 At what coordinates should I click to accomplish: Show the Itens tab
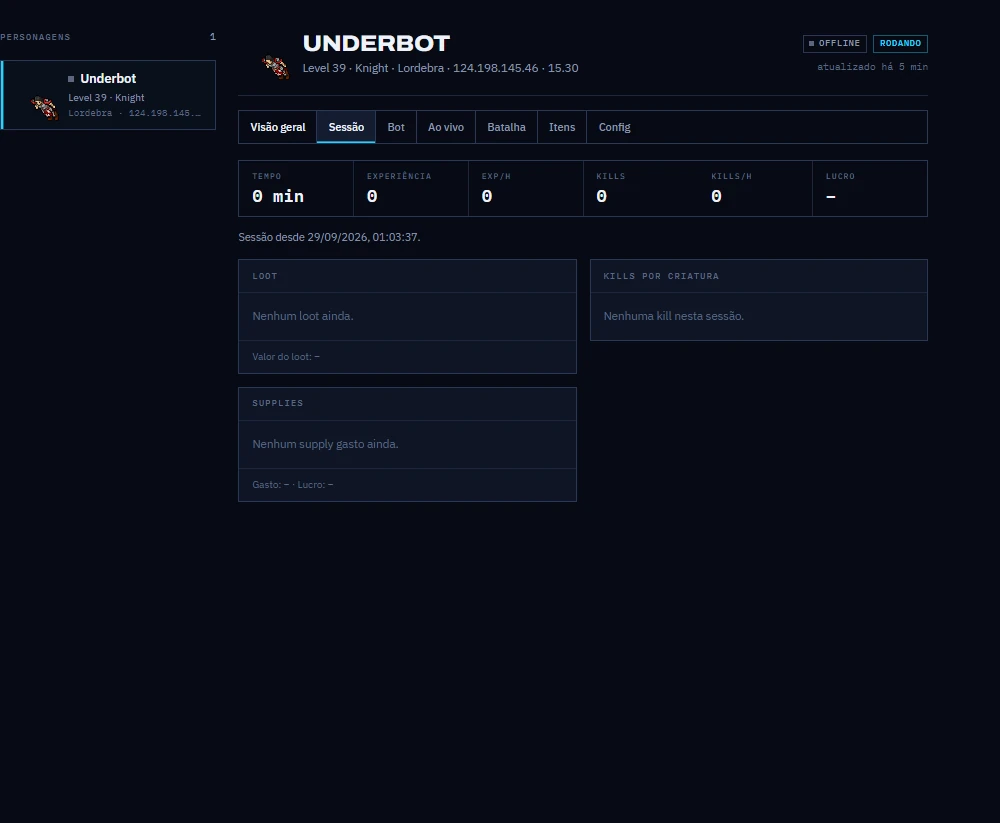click(x=562, y=127)
